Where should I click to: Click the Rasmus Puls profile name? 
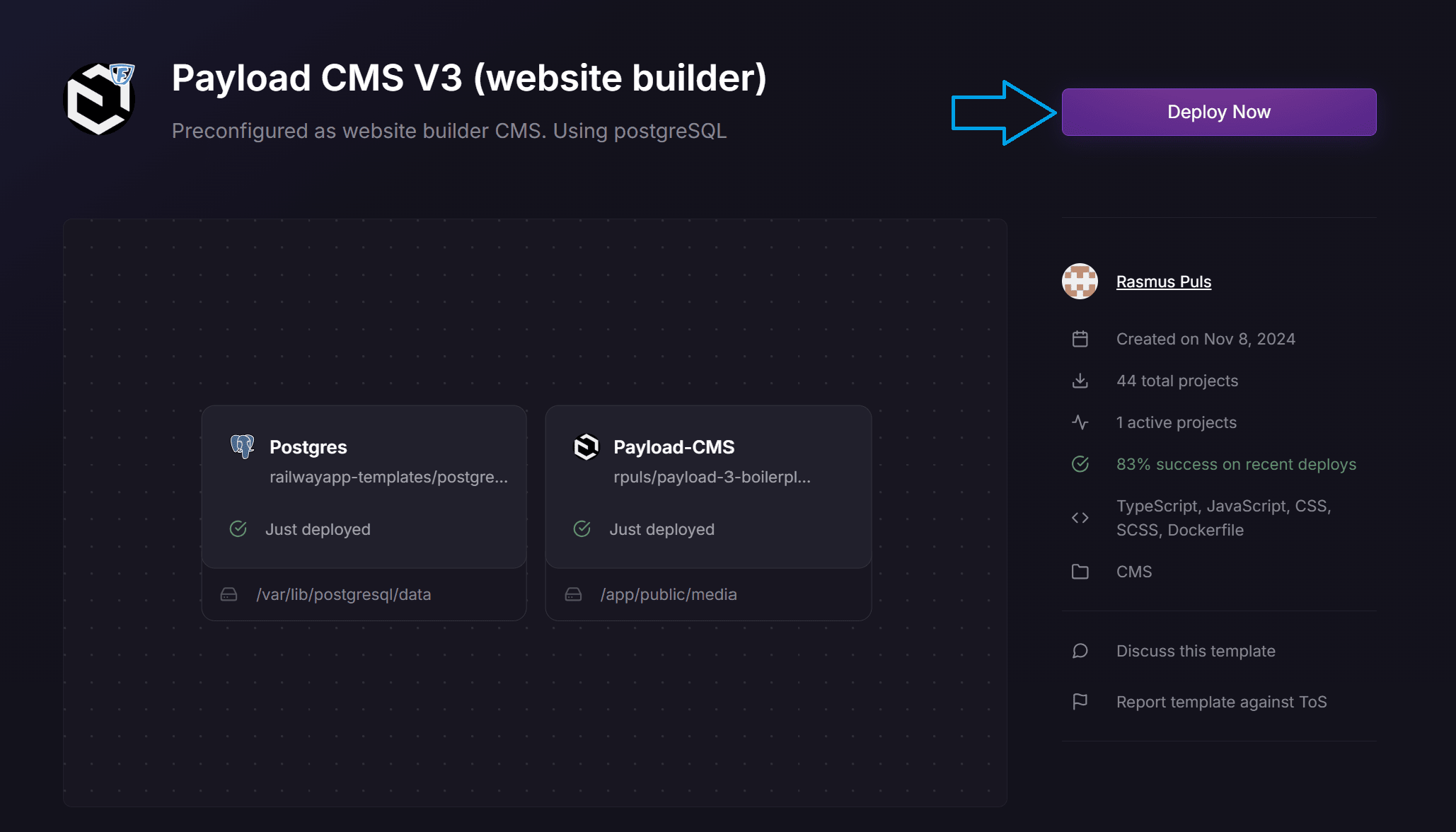pyautogui.click(x=1163, y=281)
